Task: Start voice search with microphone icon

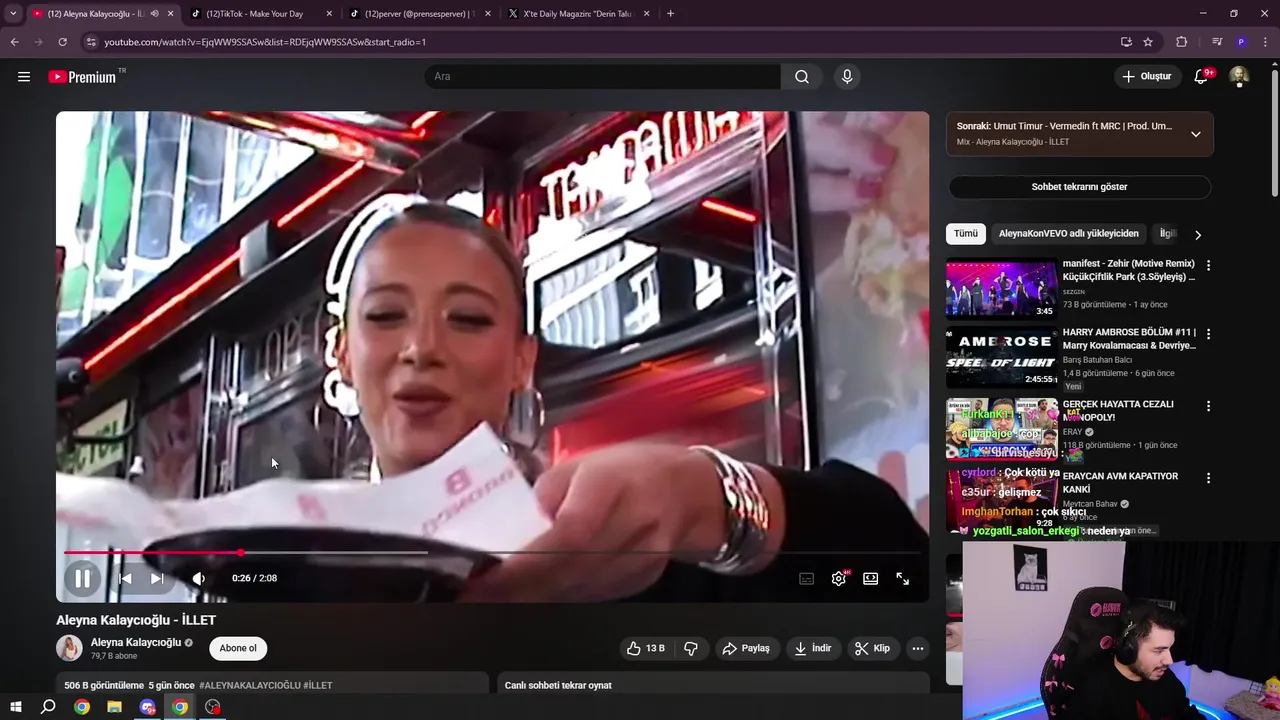Action: [847, 76]
